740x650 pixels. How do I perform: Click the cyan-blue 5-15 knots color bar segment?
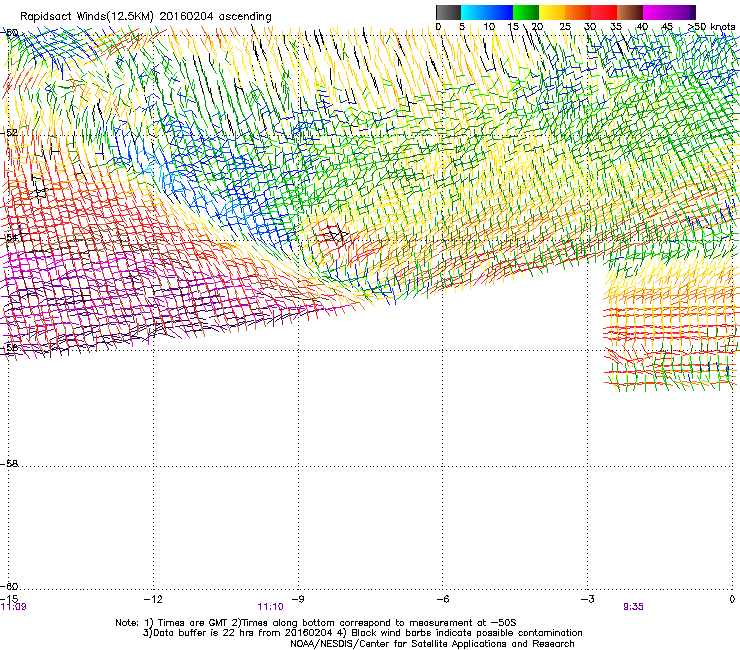487,12
